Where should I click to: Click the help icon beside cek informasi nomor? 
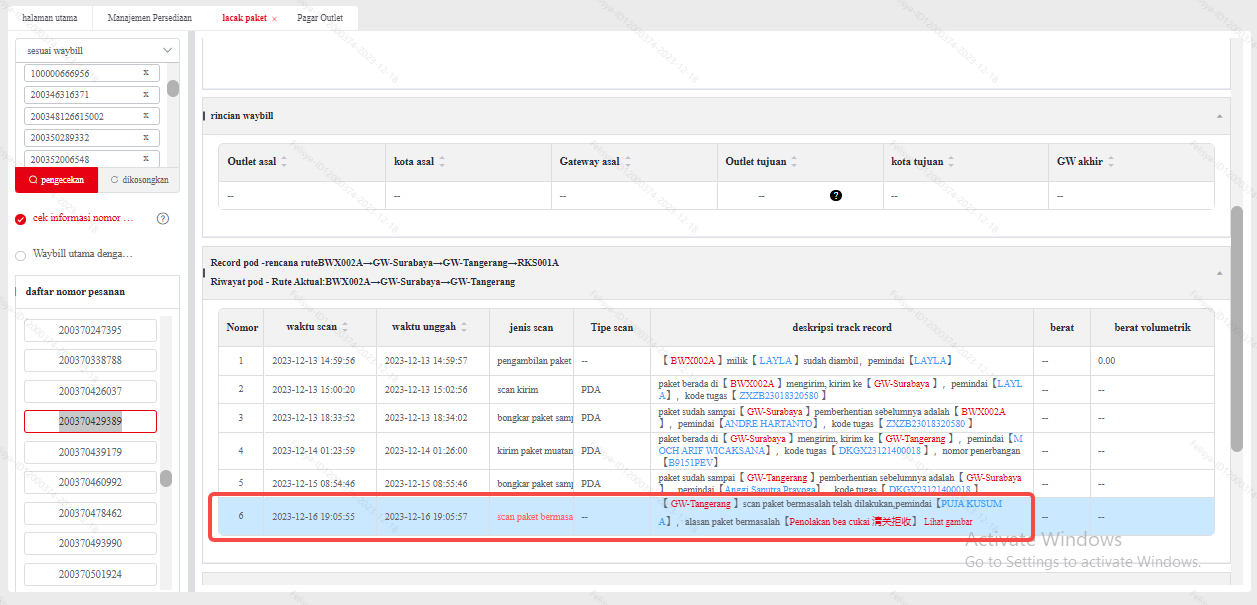(x=163, y=218)
